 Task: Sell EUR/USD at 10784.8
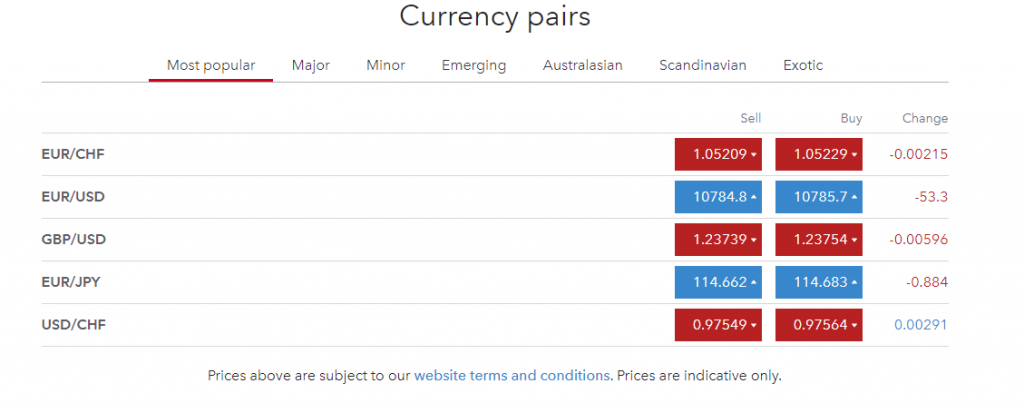(718, 197)
